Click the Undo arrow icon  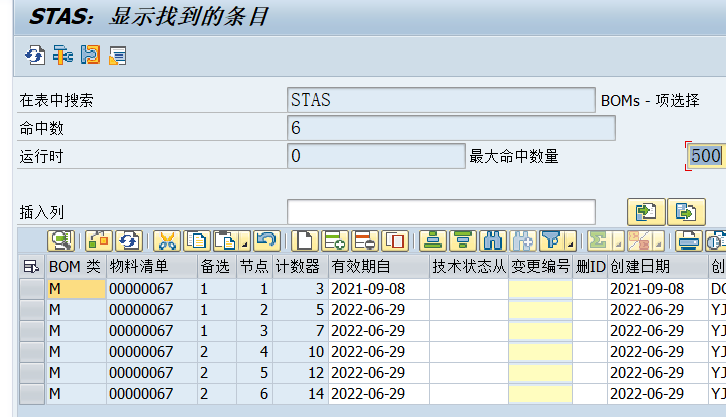coord(267,241)
